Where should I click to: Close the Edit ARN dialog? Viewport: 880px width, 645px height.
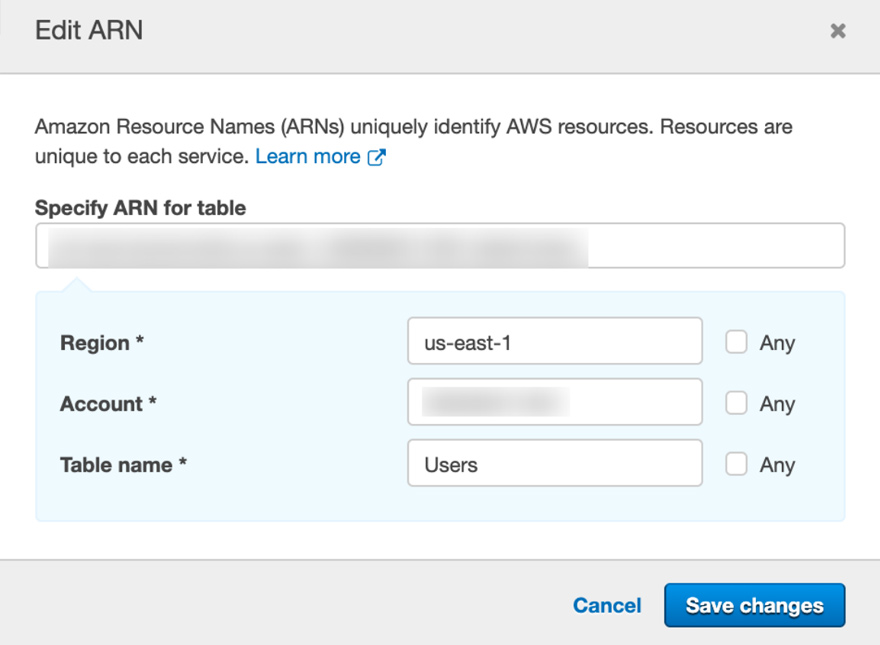click(x=838, y=30)
